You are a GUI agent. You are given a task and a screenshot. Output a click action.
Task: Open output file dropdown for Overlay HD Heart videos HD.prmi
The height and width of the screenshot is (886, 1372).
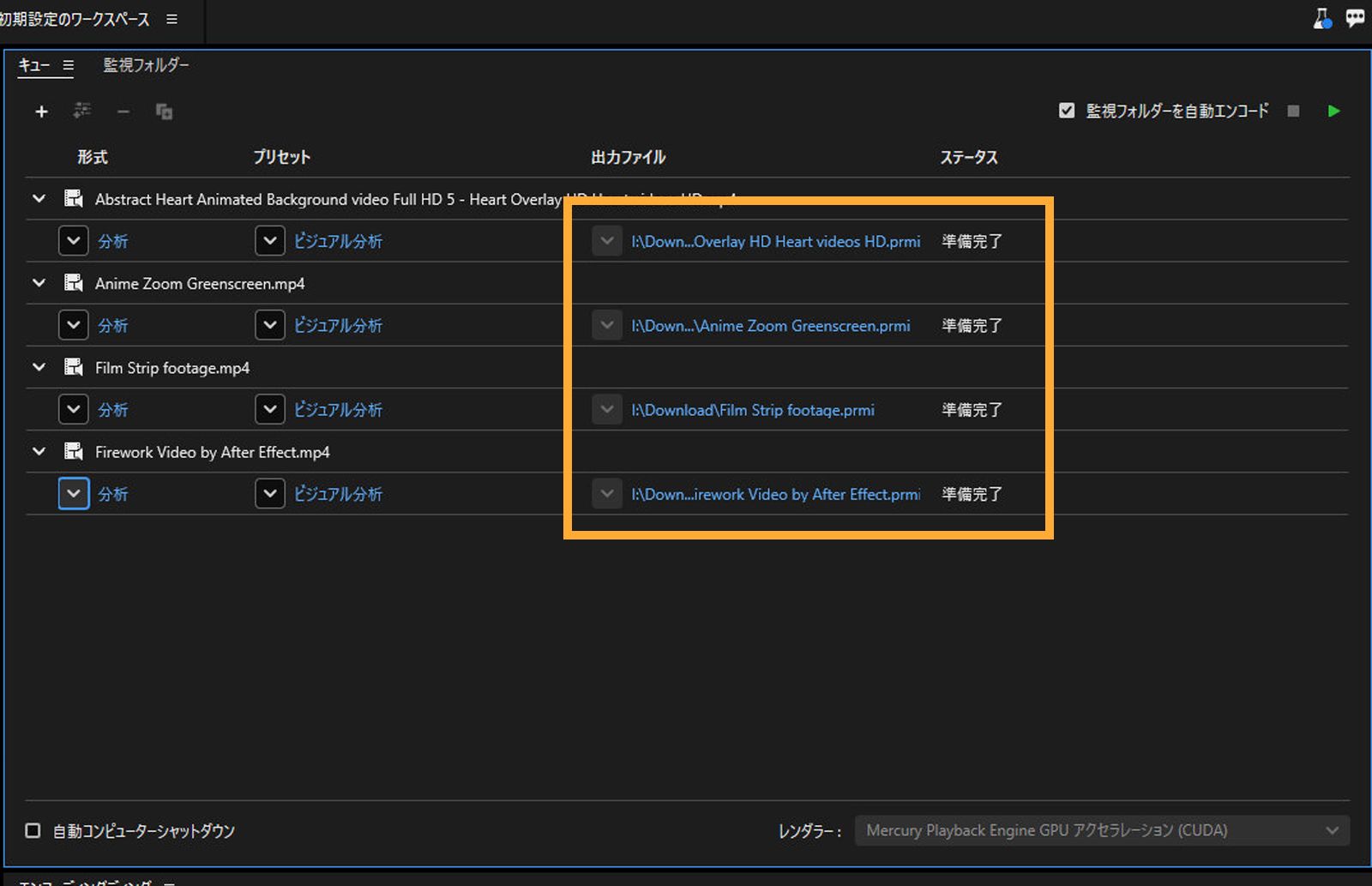607,241
